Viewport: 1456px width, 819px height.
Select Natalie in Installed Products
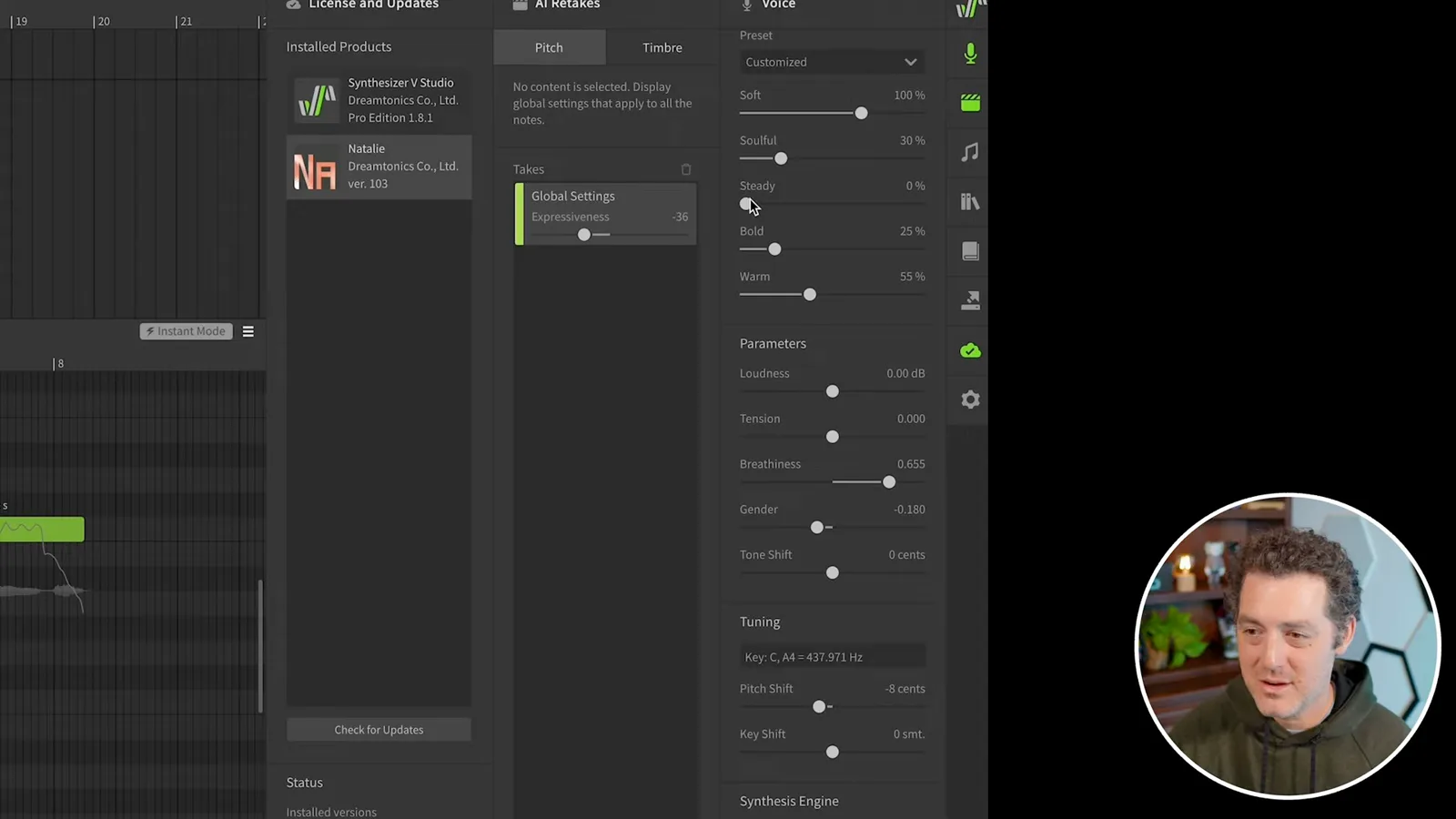click(x=379, y=167)
